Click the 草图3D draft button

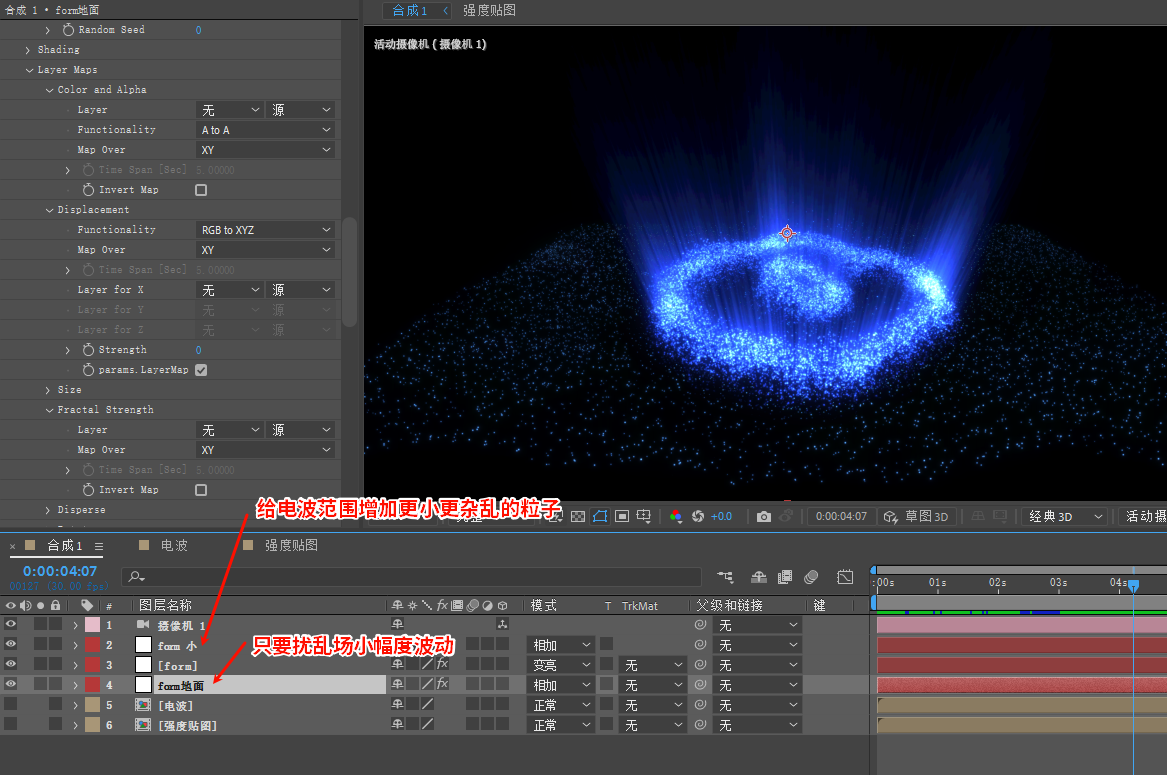click(916, 517)
